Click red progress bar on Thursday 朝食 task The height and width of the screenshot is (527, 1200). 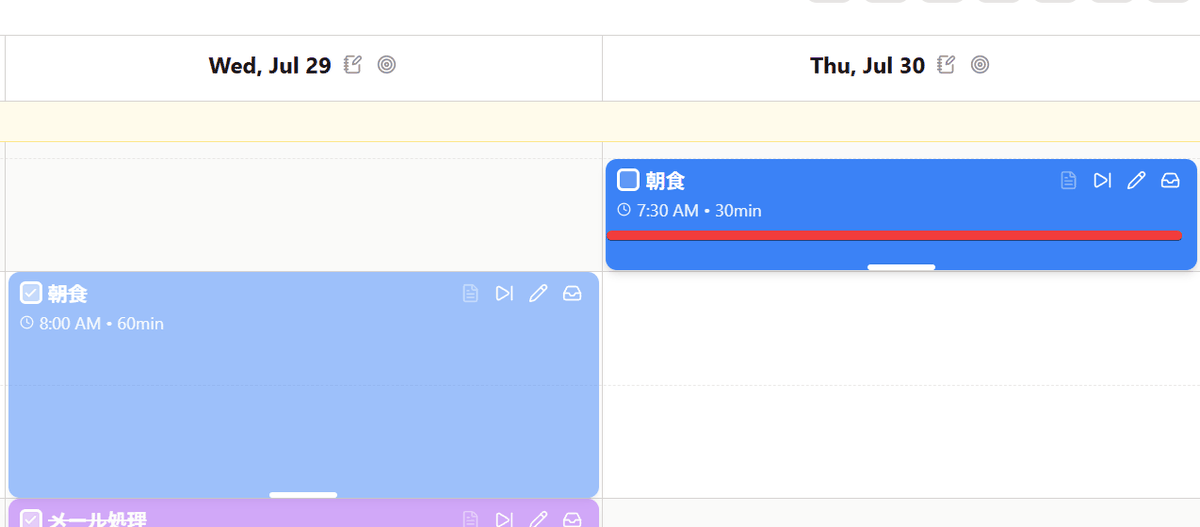895,235
